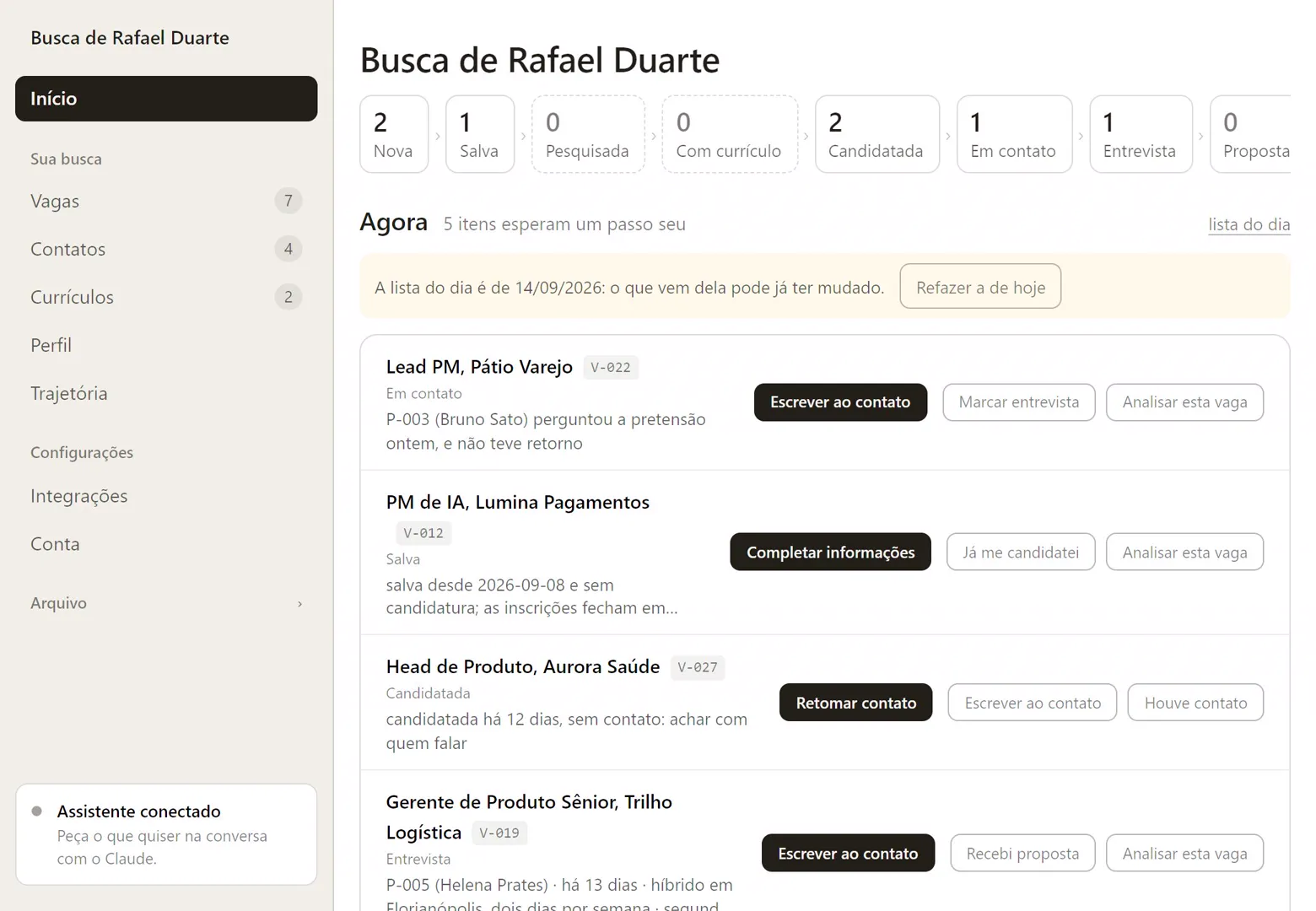Open the Com currículo stage card
Viewport: 1316px width, 911px height.
coord(730,134)
